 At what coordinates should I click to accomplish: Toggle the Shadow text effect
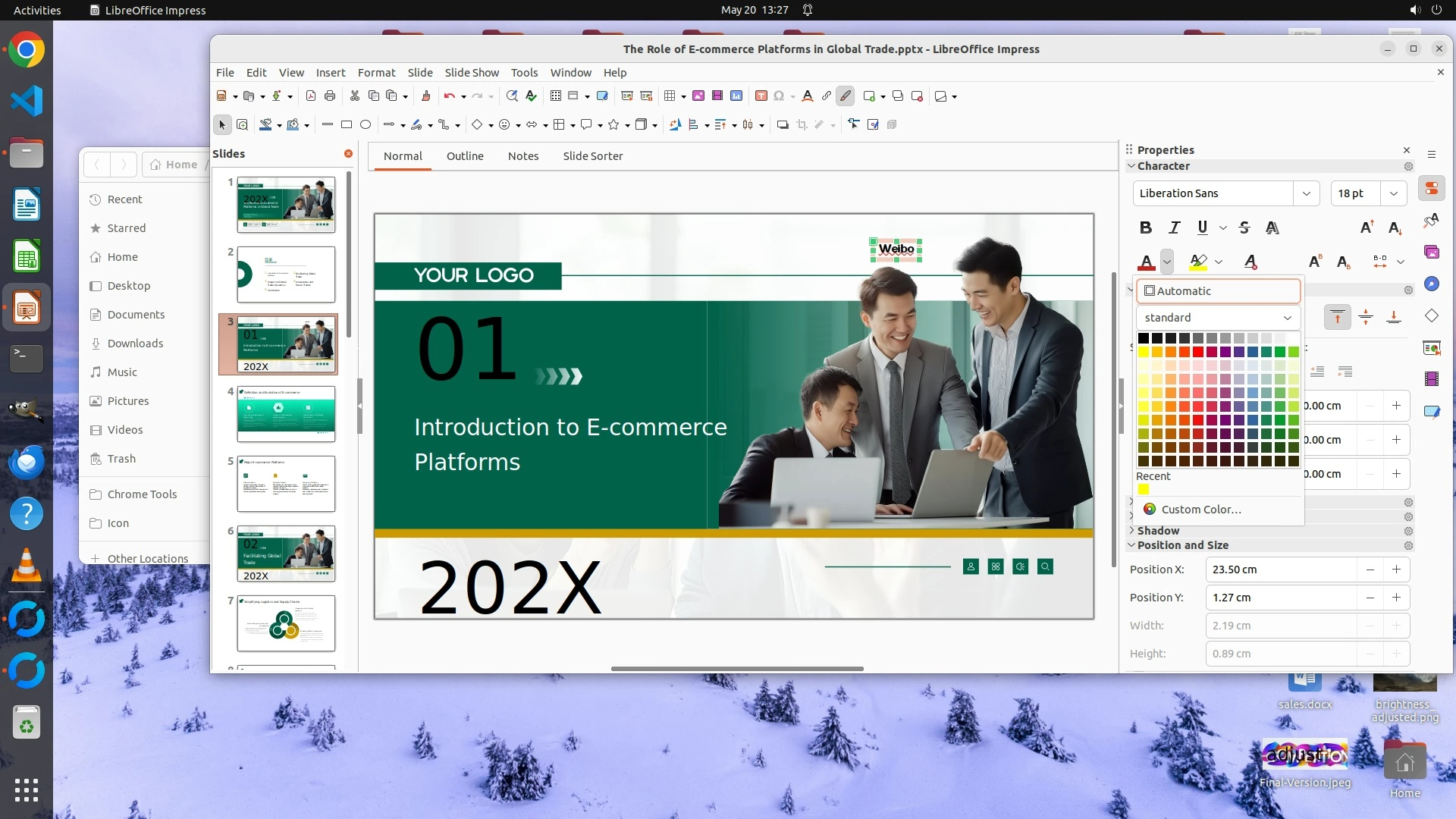(x=1272, y=227)
